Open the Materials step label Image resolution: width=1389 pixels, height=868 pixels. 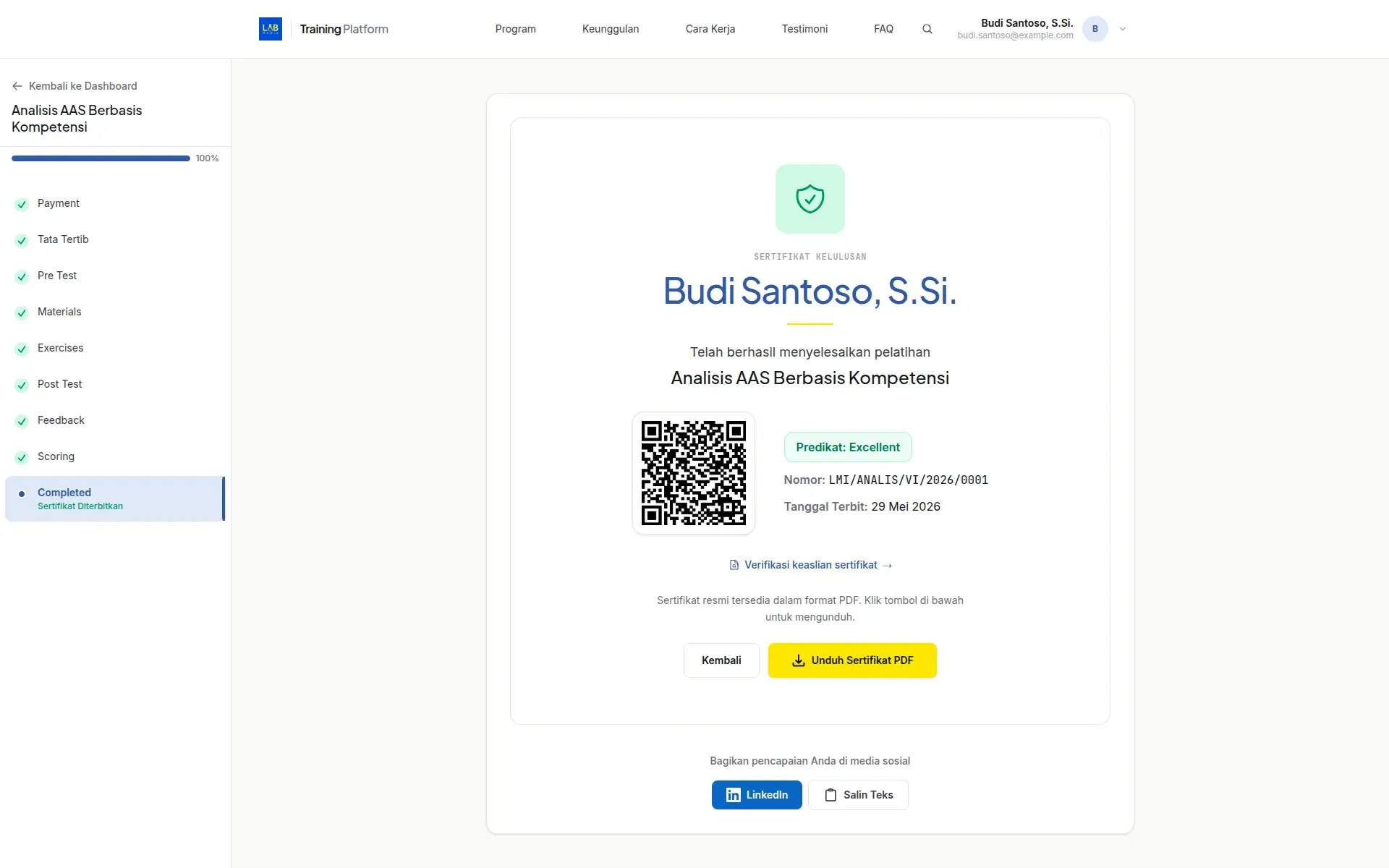pos(59,312)
